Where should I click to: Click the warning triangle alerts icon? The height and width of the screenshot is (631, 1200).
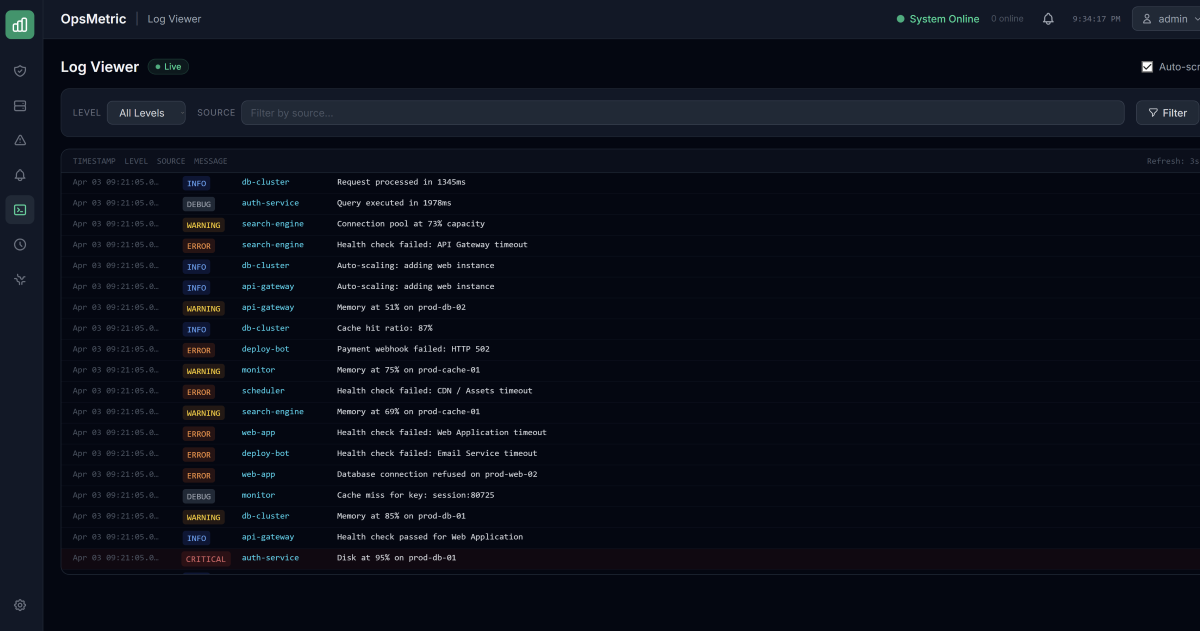click(20, 140)
